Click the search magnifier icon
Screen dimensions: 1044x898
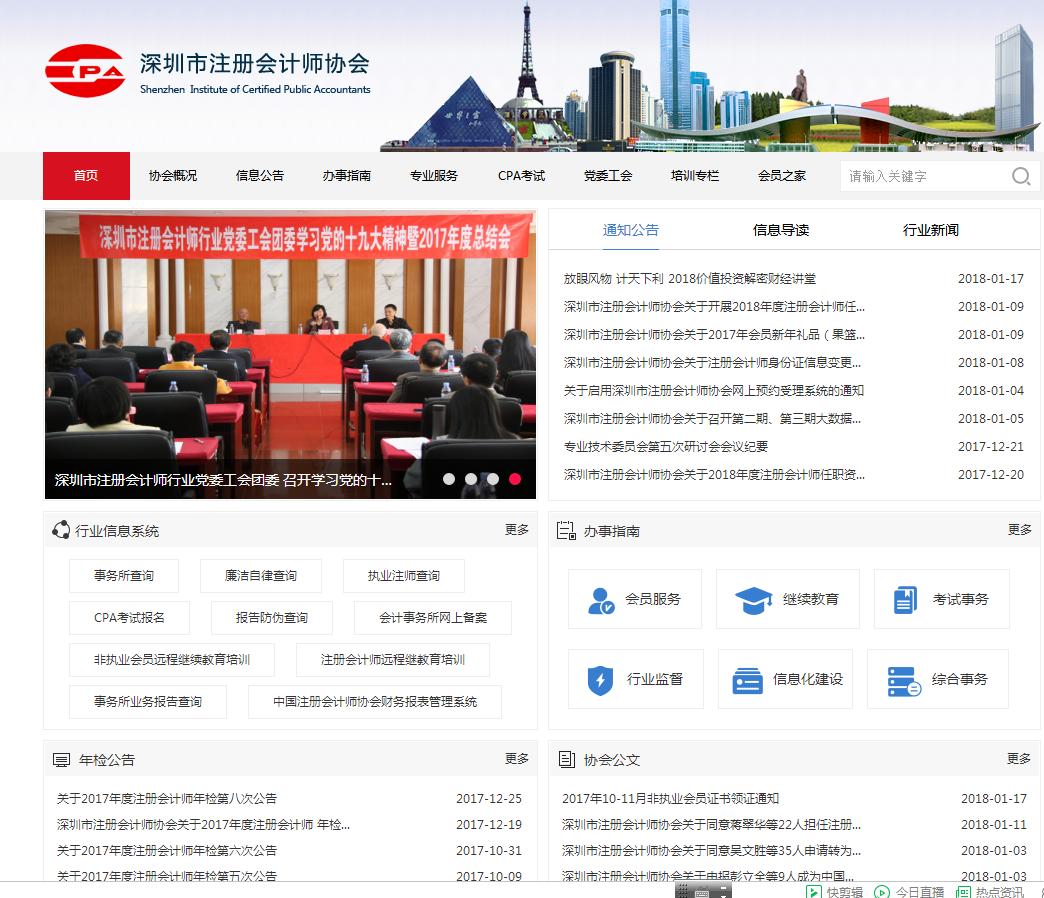[x=1020, y=176]
